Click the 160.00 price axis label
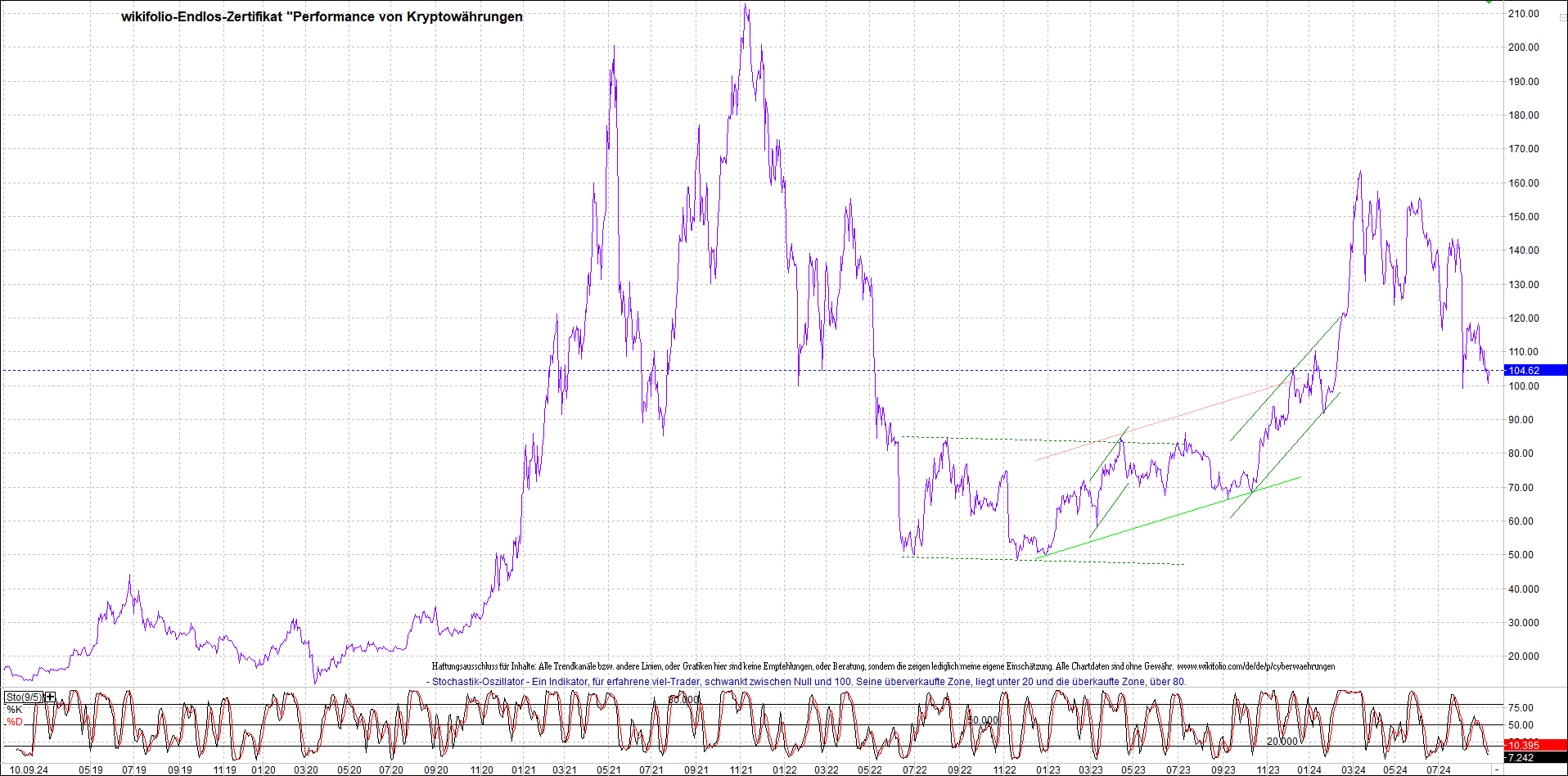This screenshot has height=776, width=1568. 1524,183
